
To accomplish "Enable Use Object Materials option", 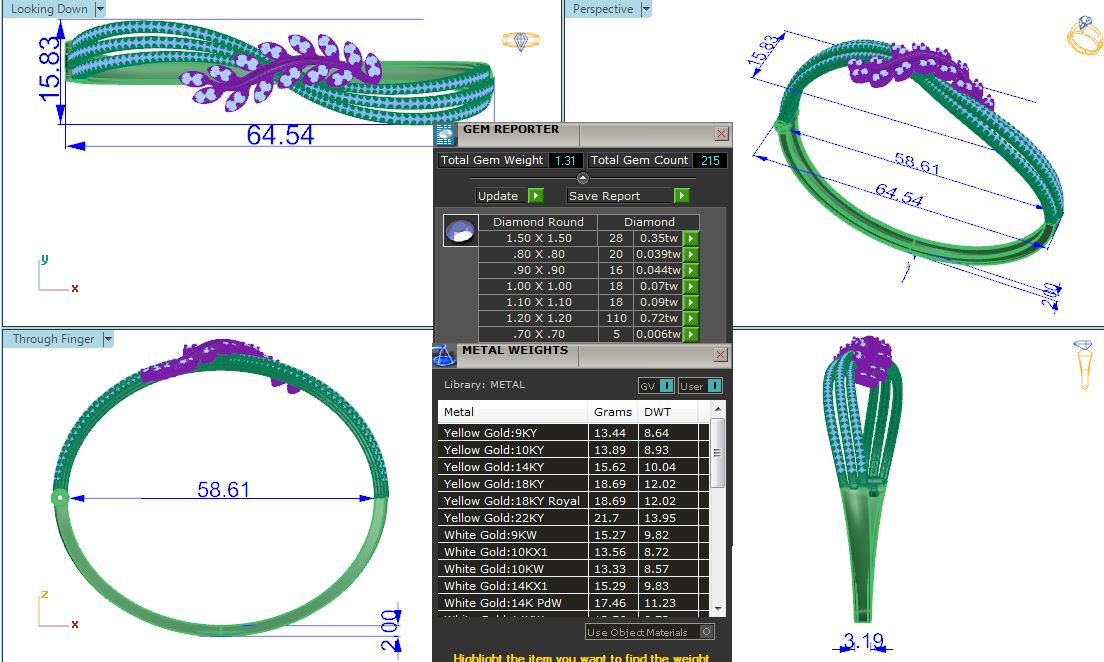I will tap(707, 632).
